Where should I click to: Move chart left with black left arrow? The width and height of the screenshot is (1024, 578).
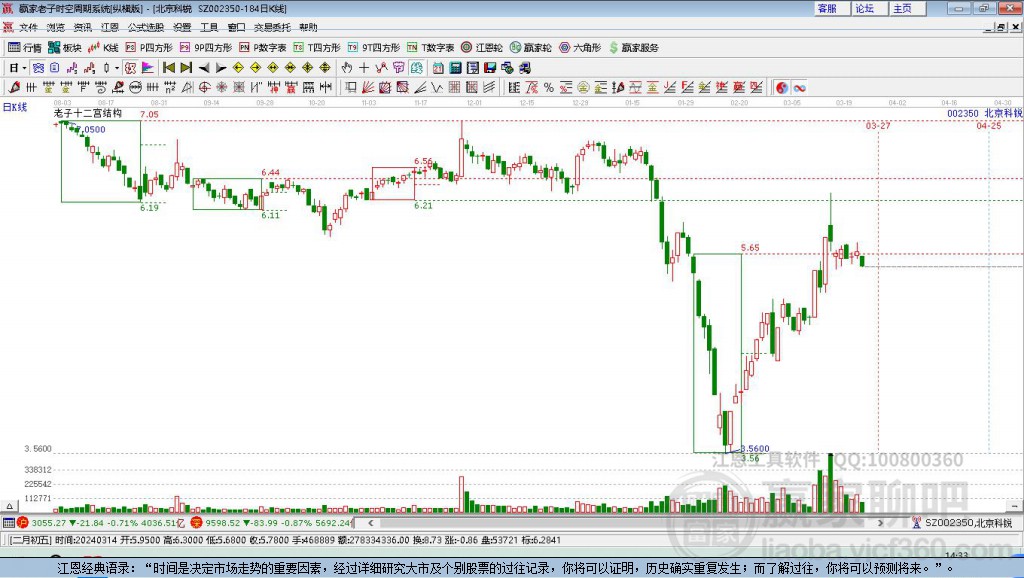click(x=204, y=68)
